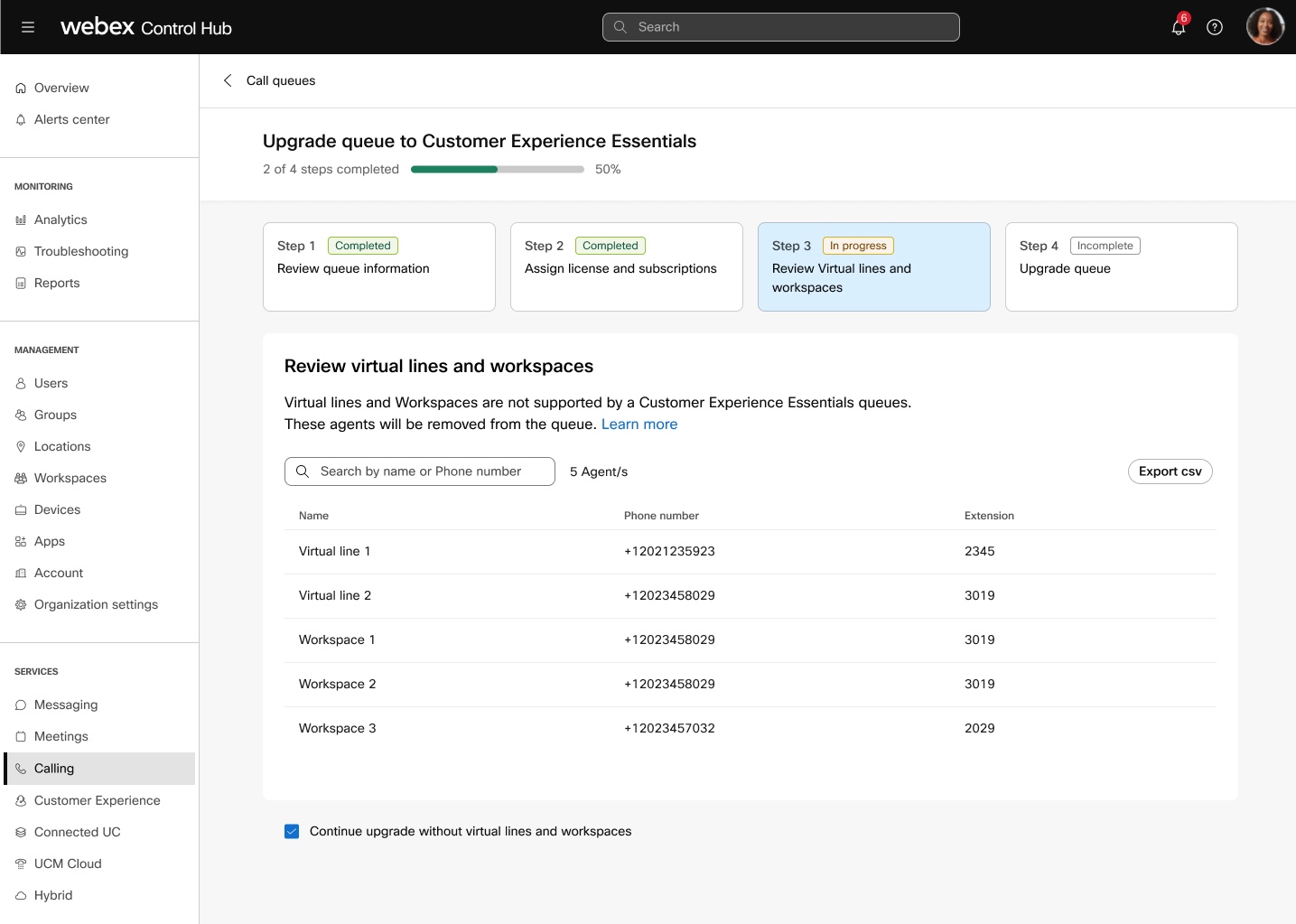1296x924 pixels.
Task: Click the Alerts center bell icon
Action: point(21,120)
